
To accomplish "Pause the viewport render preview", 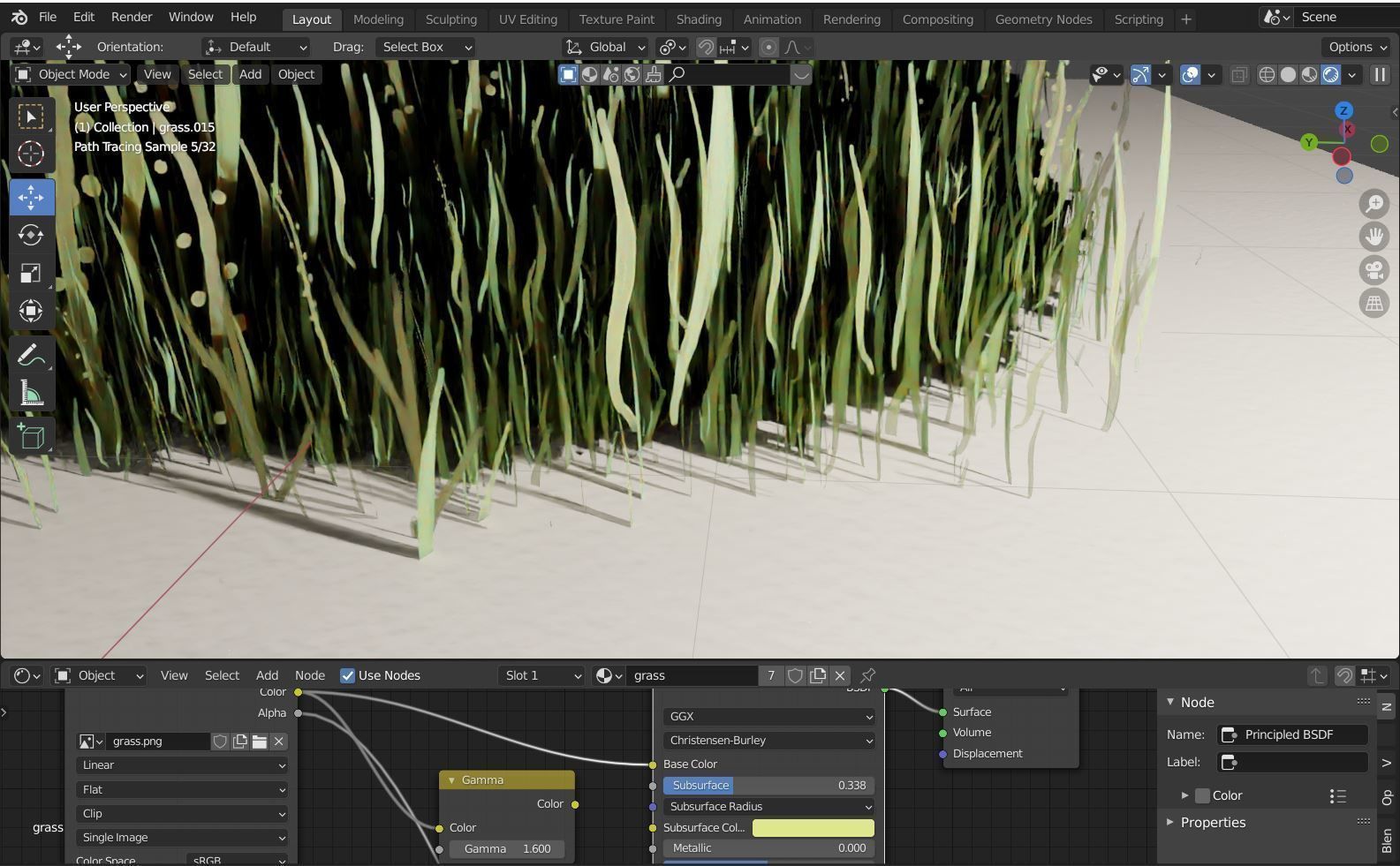I will point(1379,75).
